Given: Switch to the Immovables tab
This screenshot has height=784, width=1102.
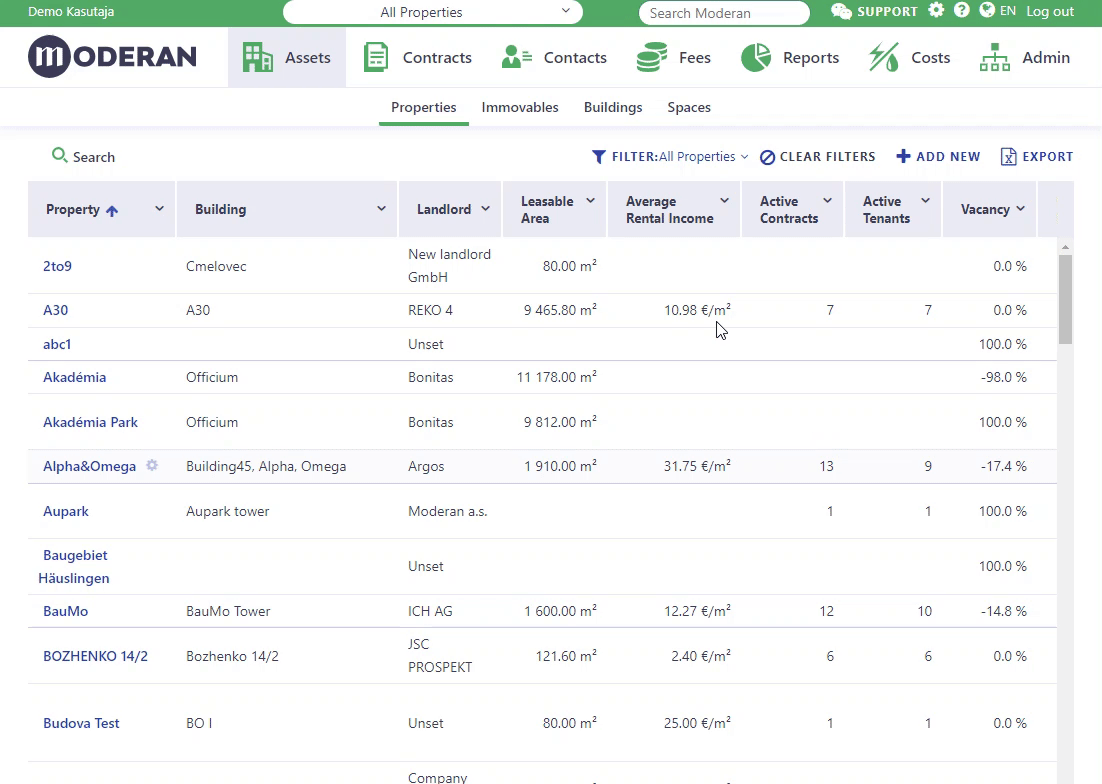Looking at the screenshot, I should (x=520, y=107).
